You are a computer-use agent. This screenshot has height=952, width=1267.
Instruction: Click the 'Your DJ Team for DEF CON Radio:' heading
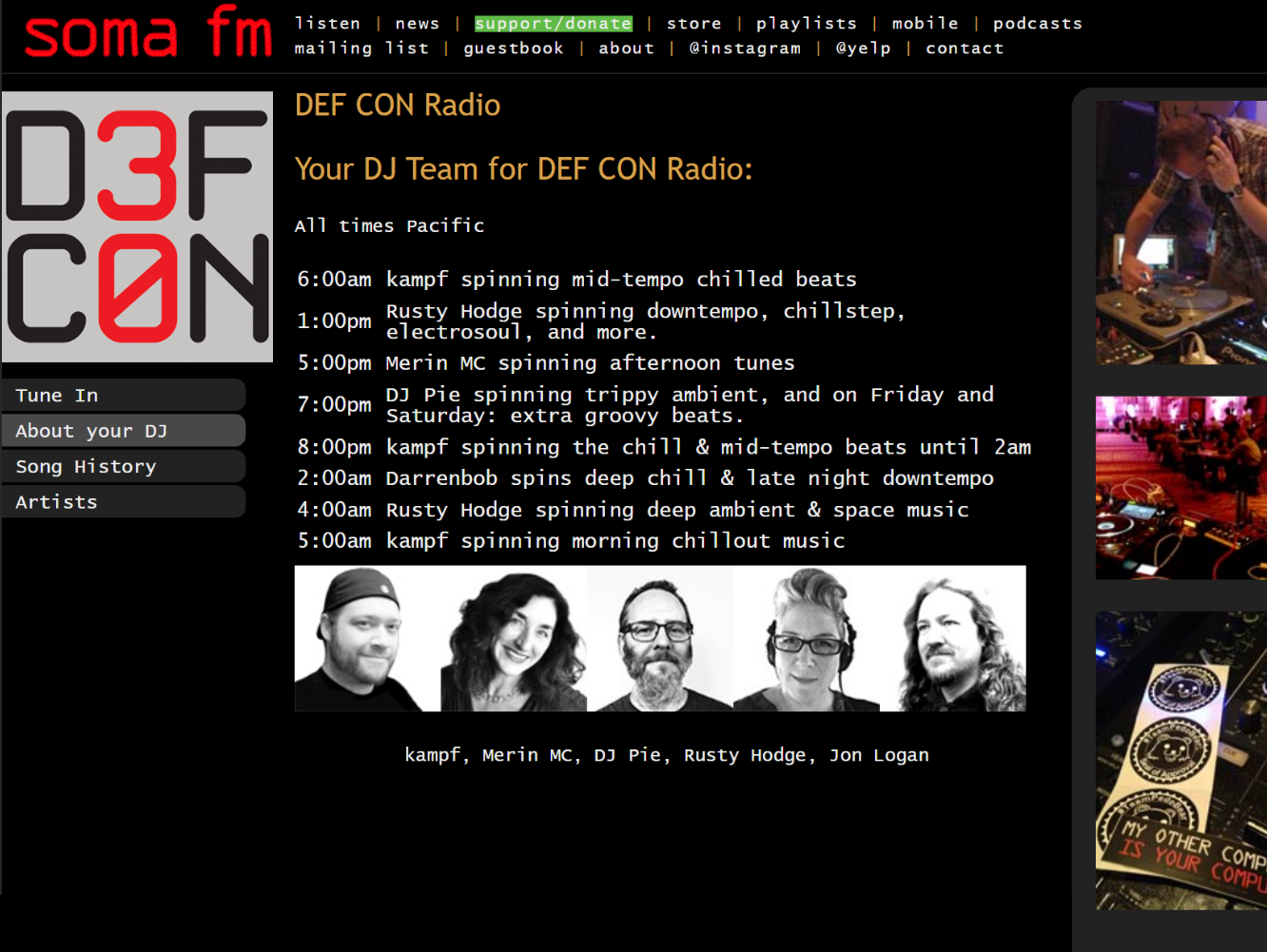(524, 169)
